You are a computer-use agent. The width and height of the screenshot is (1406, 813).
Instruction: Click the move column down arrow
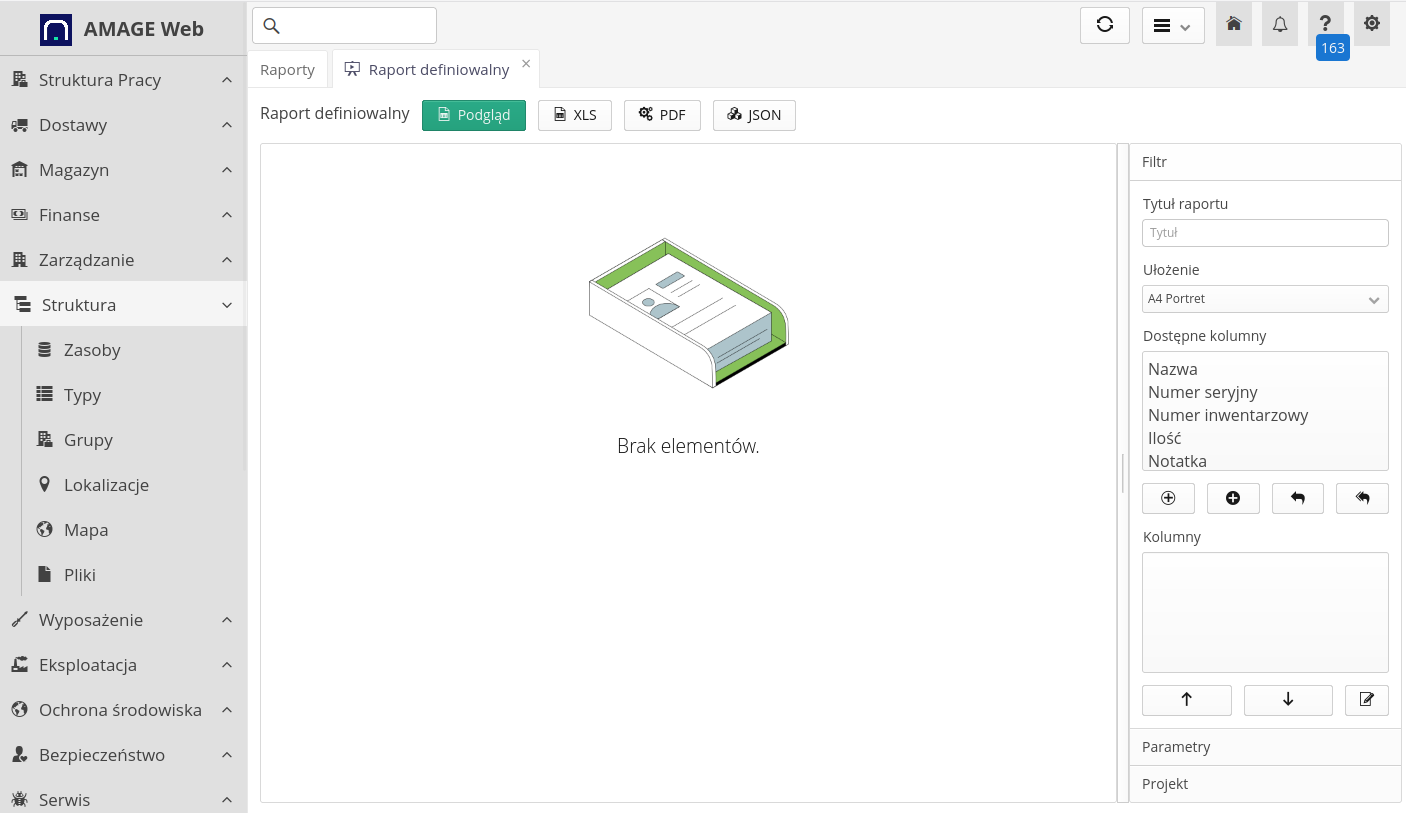(1287, 700)
